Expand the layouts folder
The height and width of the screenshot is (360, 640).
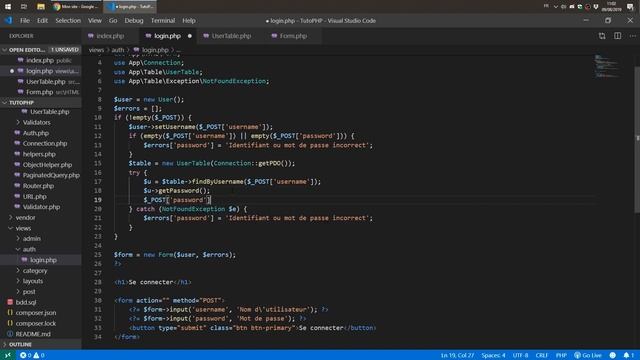coord(33,281)
